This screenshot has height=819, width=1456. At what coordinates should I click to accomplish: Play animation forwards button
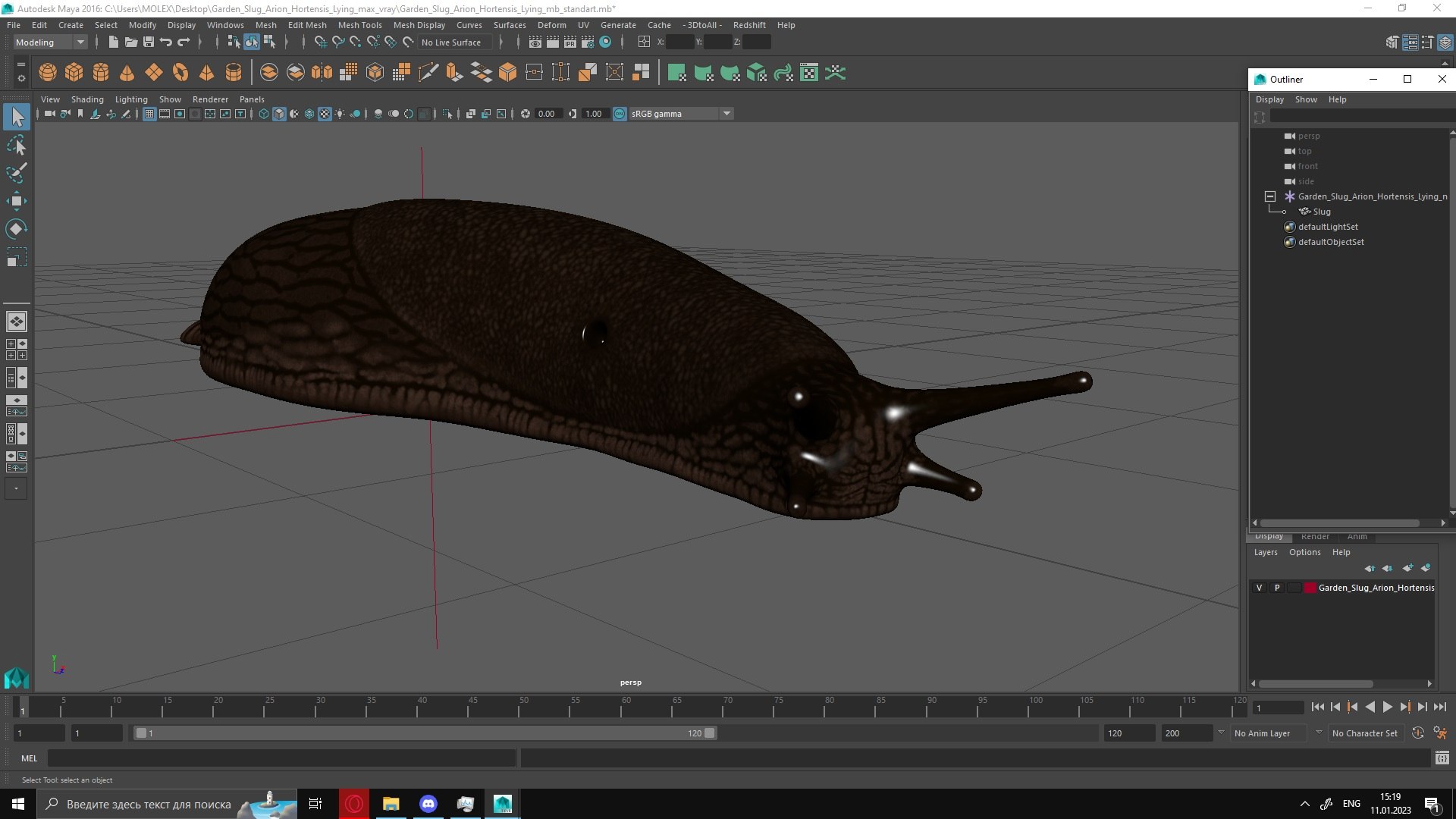[x=1387, y=707]
